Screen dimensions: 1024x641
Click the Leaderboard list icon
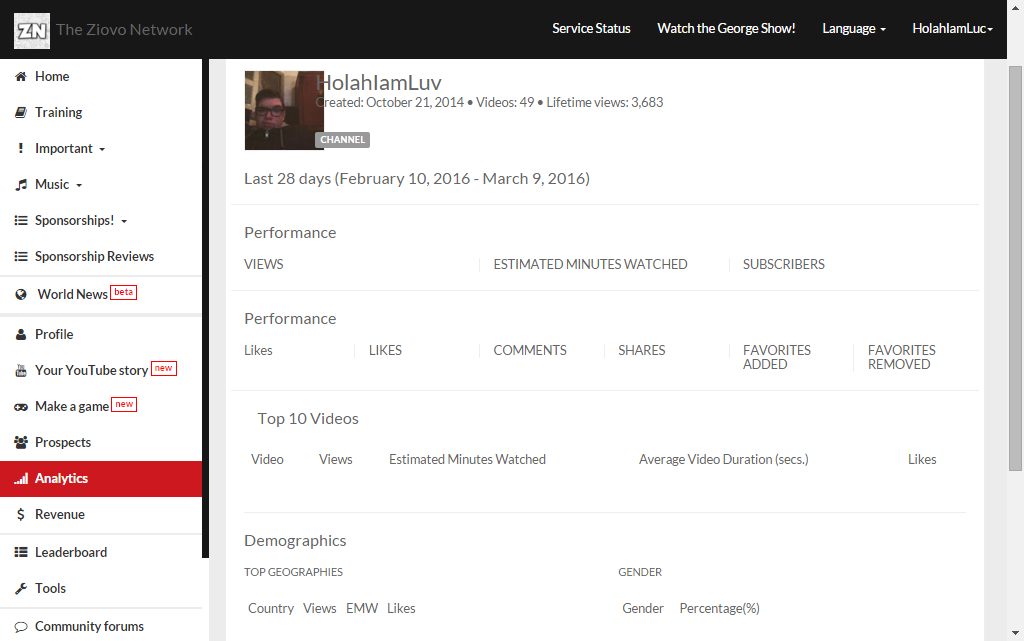[x=21, y=552]
